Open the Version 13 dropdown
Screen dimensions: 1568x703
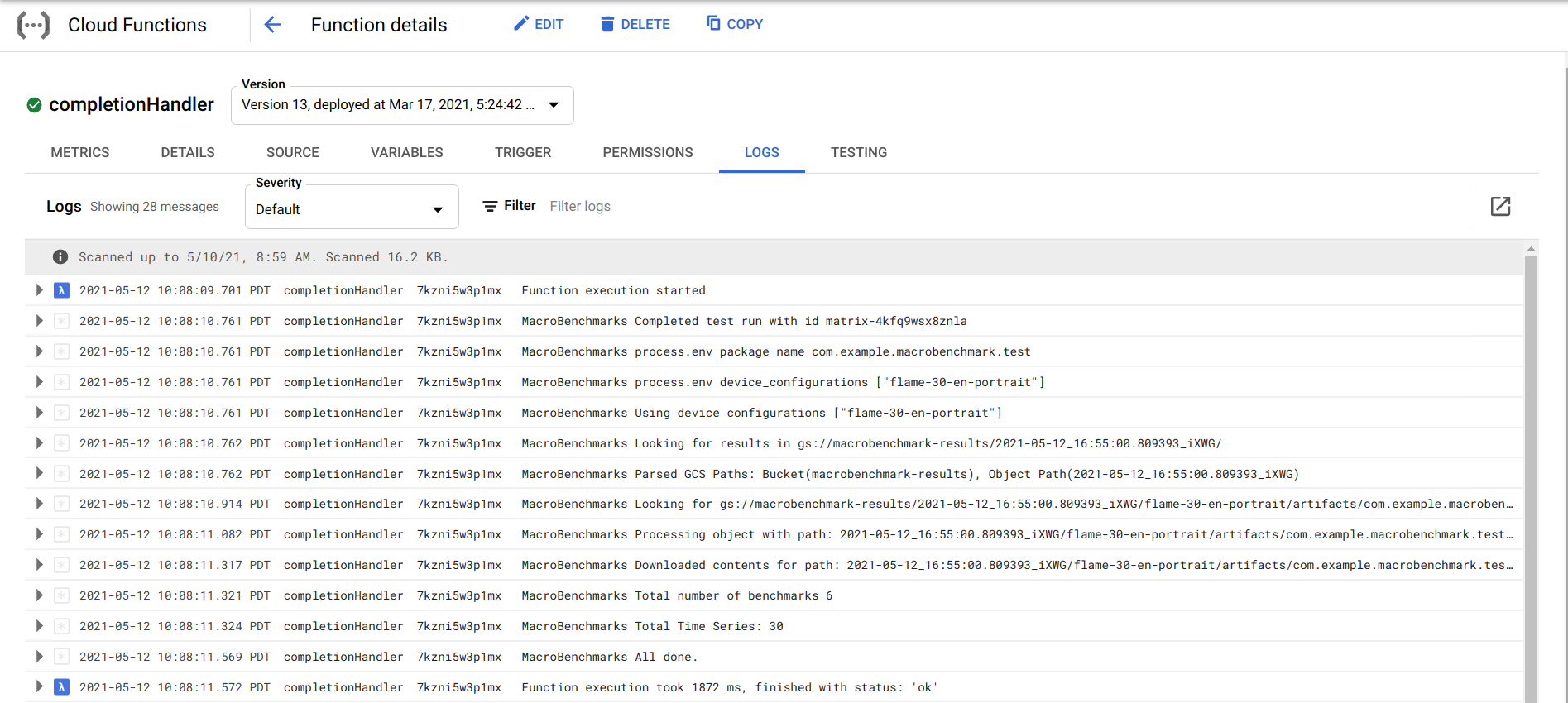(402, 105)
